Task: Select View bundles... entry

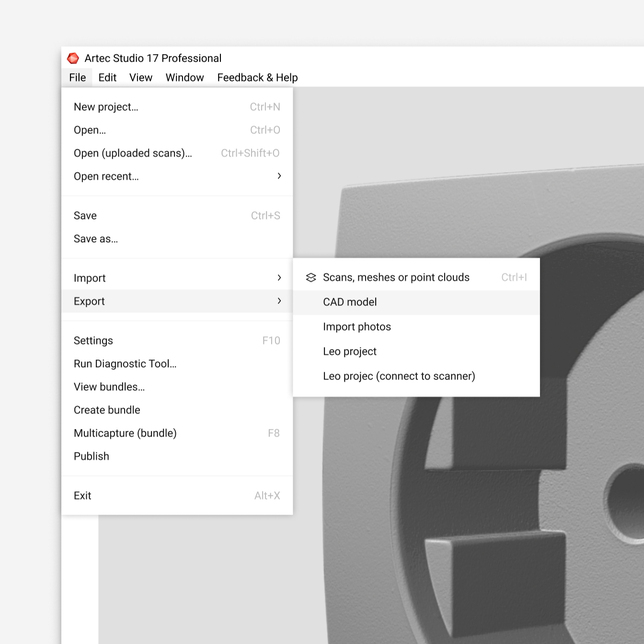Action: pyautogui.click(x=177, y=387)
